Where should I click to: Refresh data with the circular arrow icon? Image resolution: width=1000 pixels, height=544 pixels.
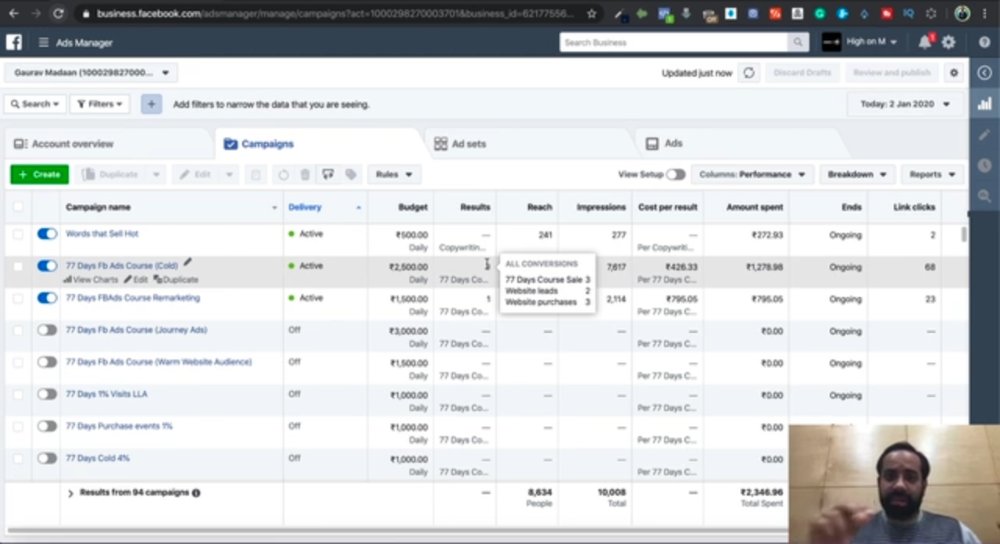[749, 73]
